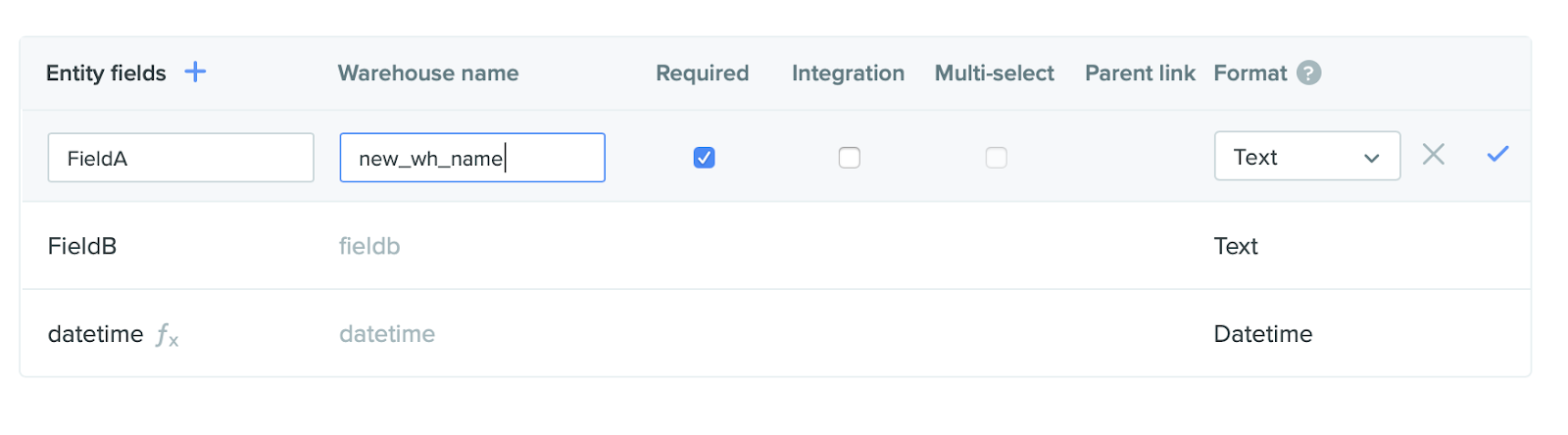Click the Entity fields header label
This screenshot has width=1568, height=435.
(106, 73)
